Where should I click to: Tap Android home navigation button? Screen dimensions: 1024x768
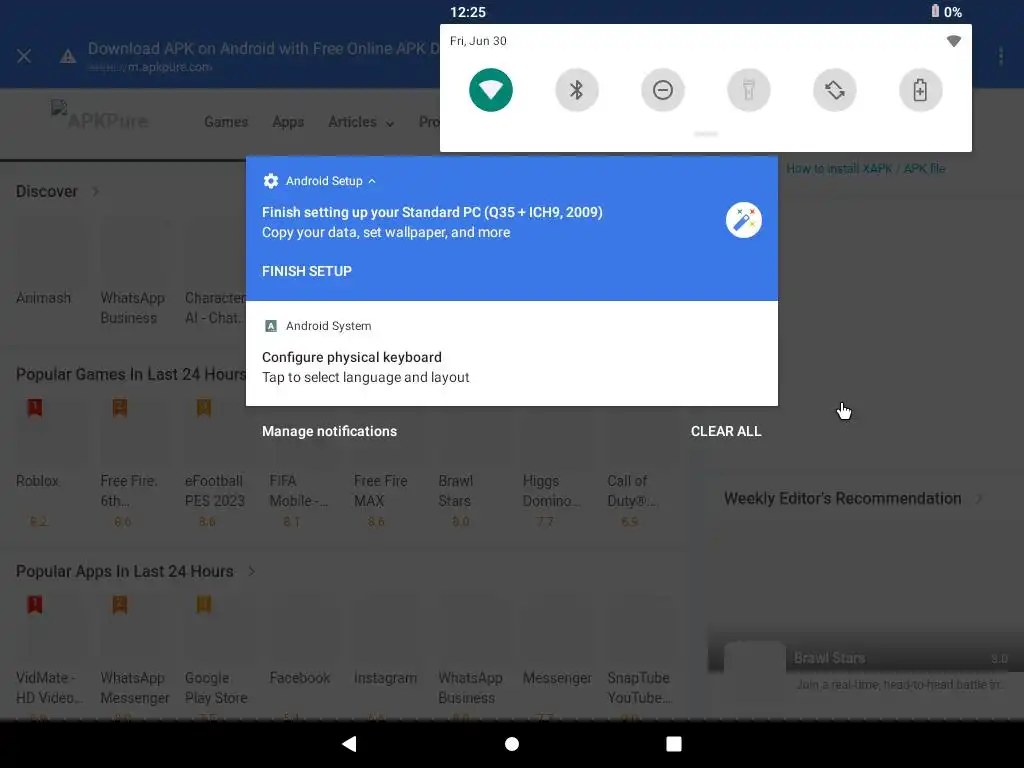click(512, 744)
